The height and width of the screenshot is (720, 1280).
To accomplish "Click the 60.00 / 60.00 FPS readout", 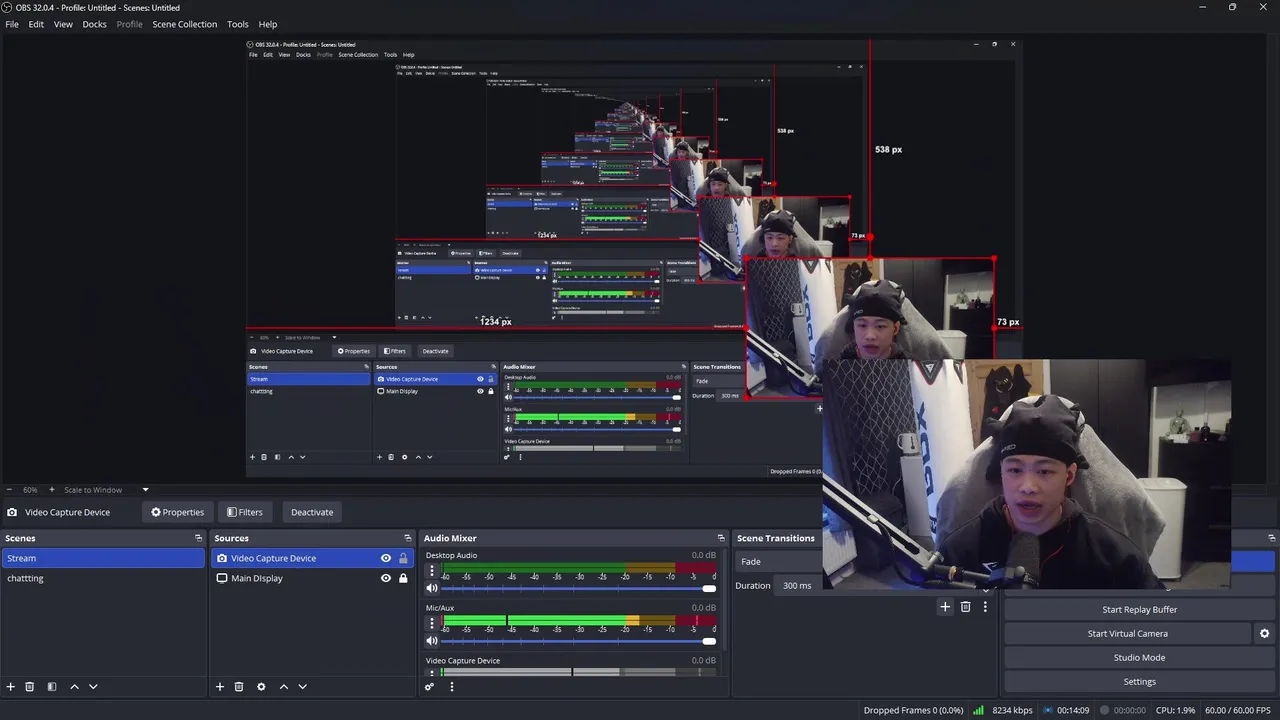I will click(1239, 710).
